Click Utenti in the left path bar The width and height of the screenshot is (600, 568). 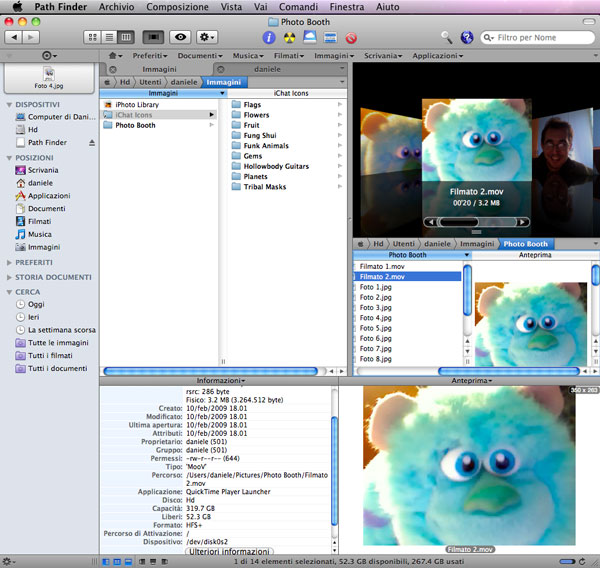click(x=150, y=82)
